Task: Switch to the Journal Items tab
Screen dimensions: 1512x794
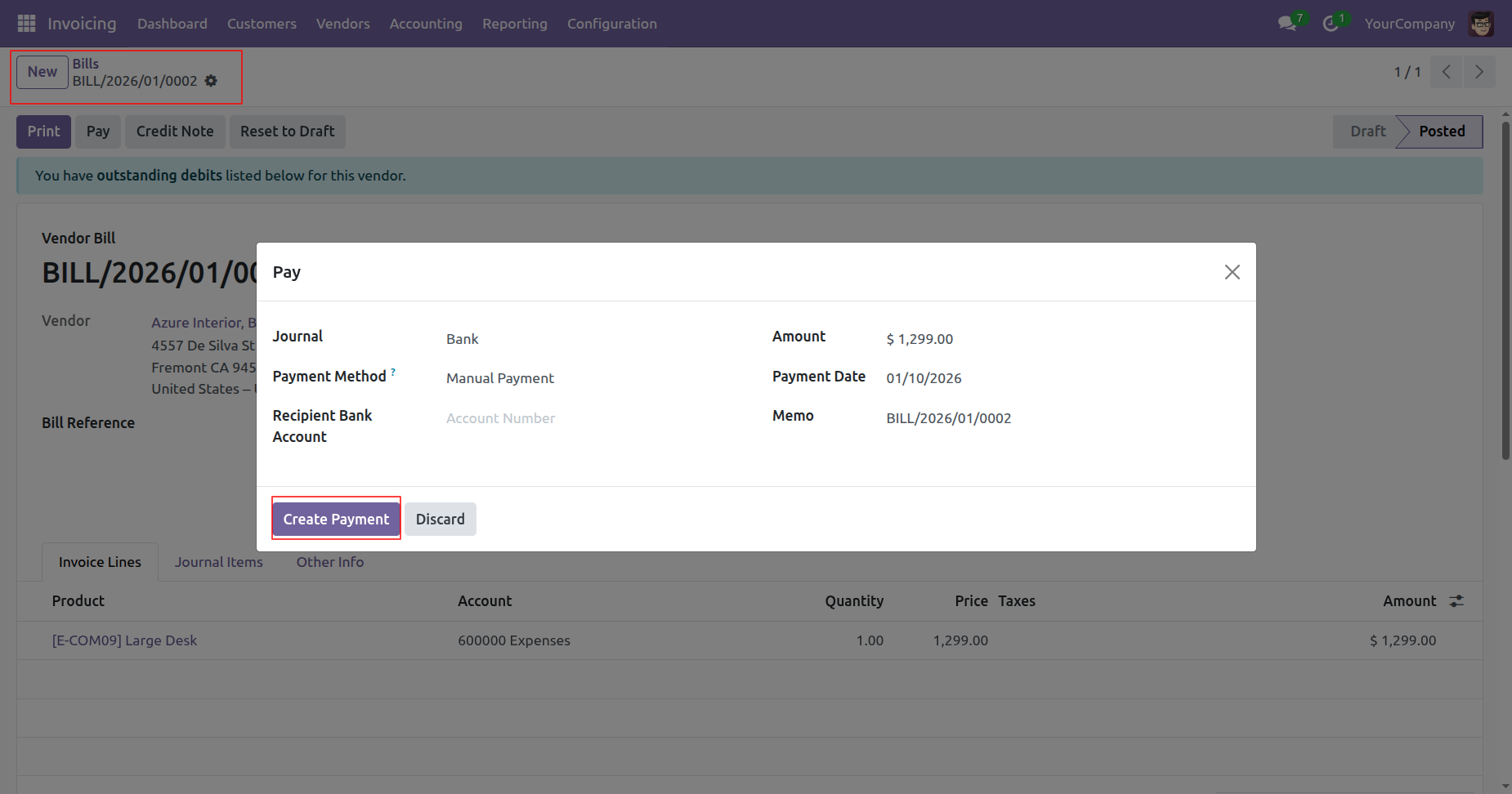Action: click(x=218, y=562)
